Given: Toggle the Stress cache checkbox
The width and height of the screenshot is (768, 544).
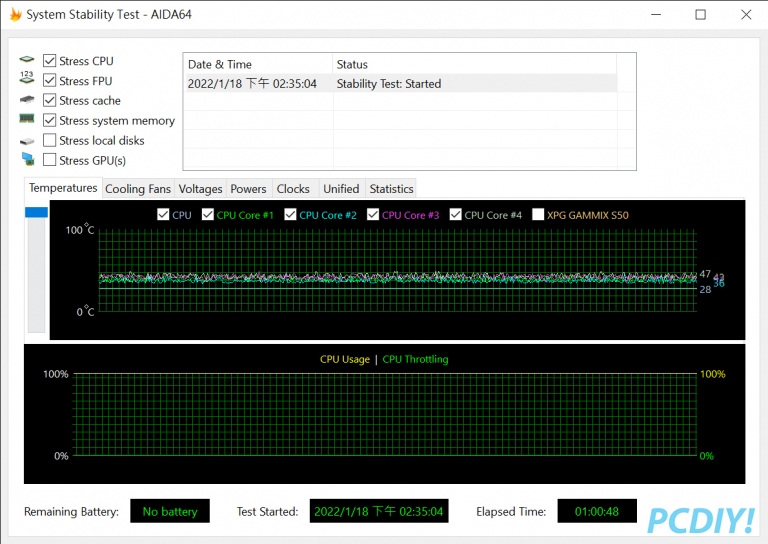Looking at the screenshot, I should click(x=49, y=100).
